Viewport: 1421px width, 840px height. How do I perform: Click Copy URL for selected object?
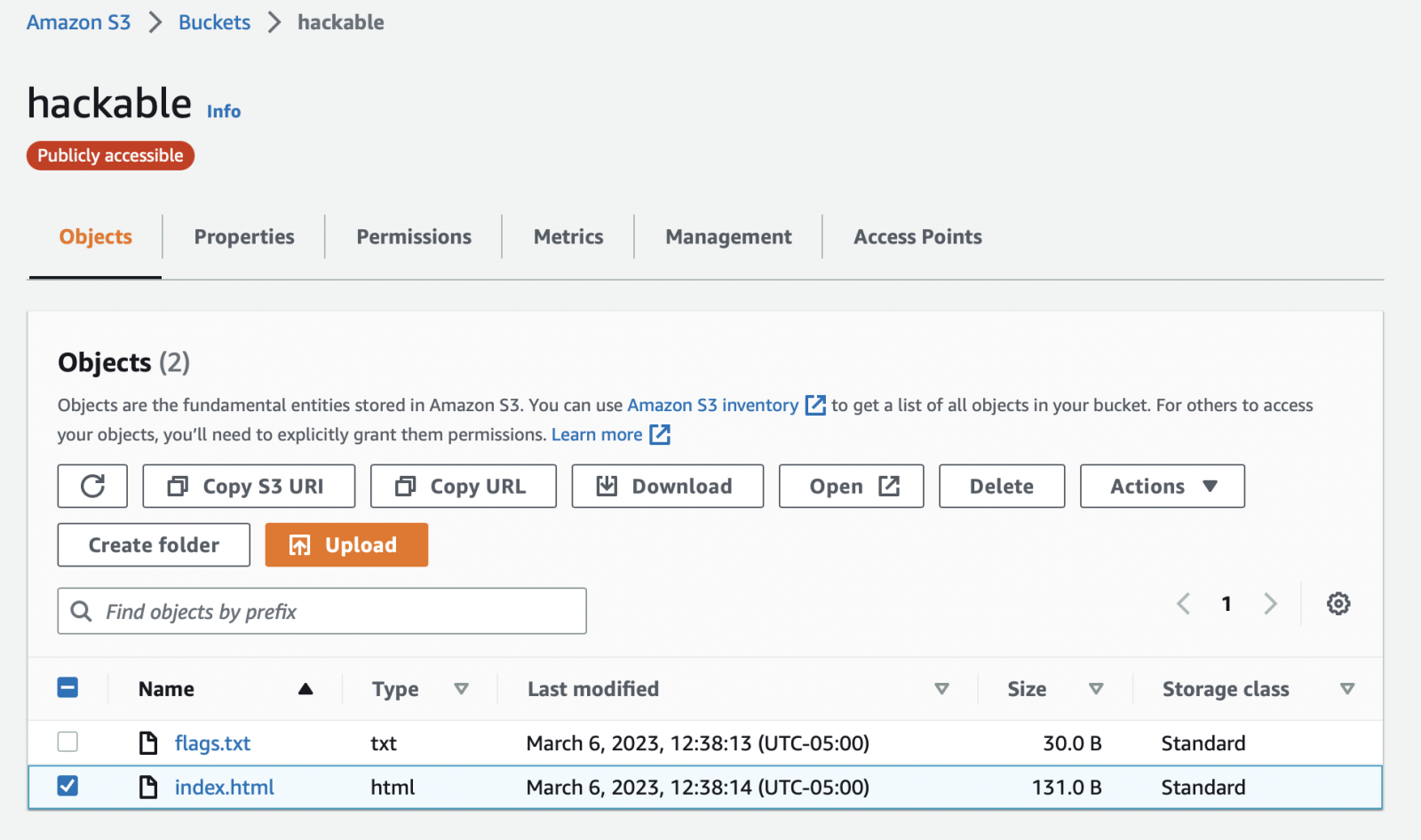coord(463,486)
